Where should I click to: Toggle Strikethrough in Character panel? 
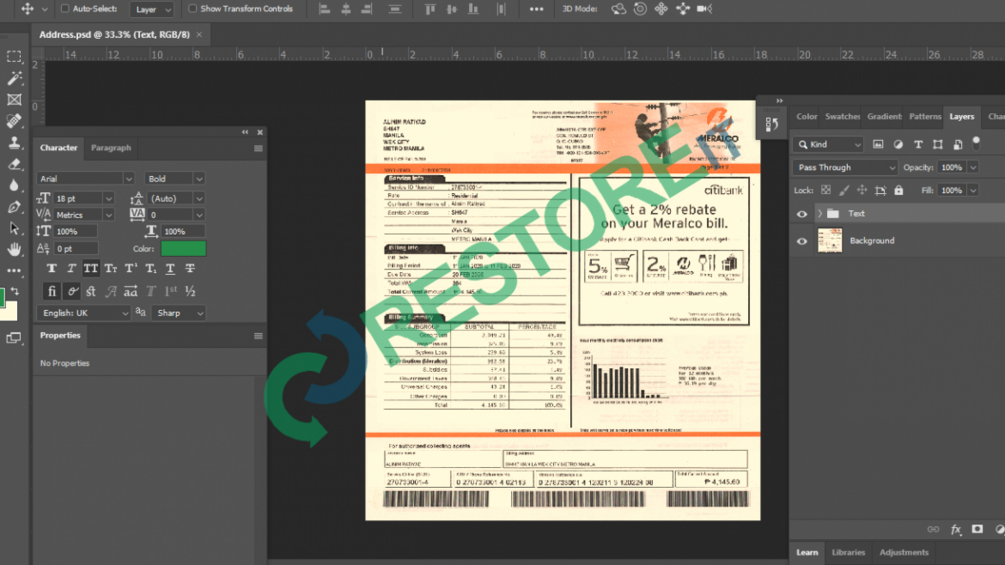click(190, 268)
